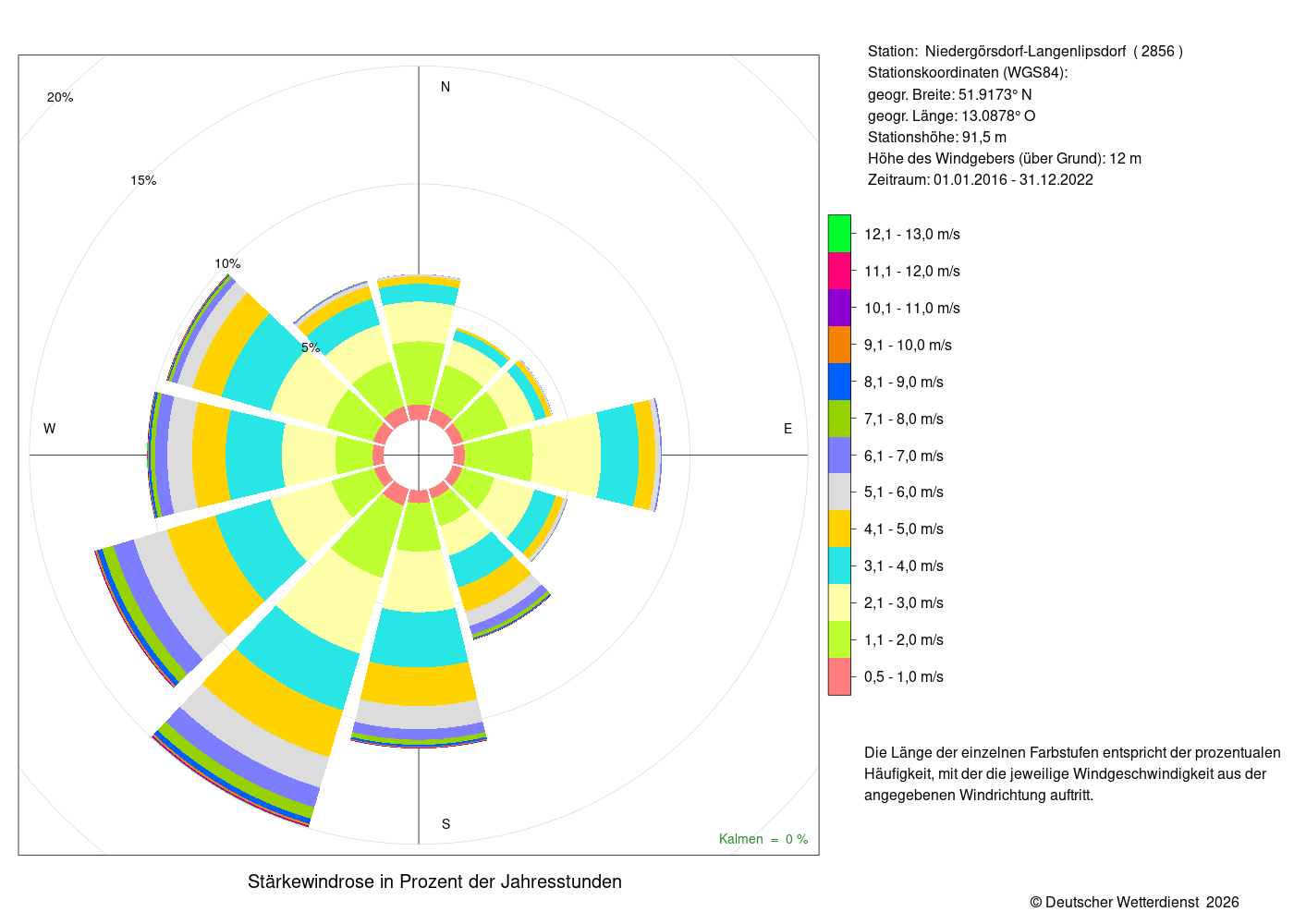Click the 10,1 - 11,0 m/s purple legend swatch
The image size is (1294, 924).
click(x=839, y=308)
